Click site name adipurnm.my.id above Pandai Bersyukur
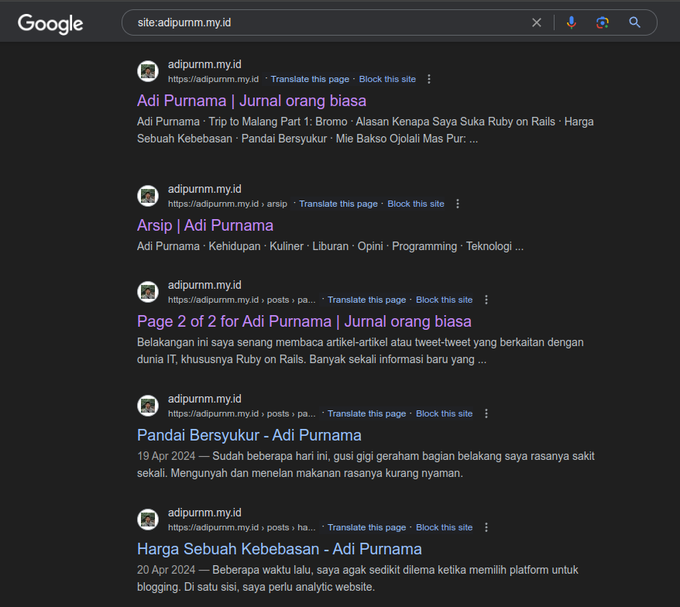Image resolution: width=680 pixels, height=607 pixels. click(x=205, y=399)
